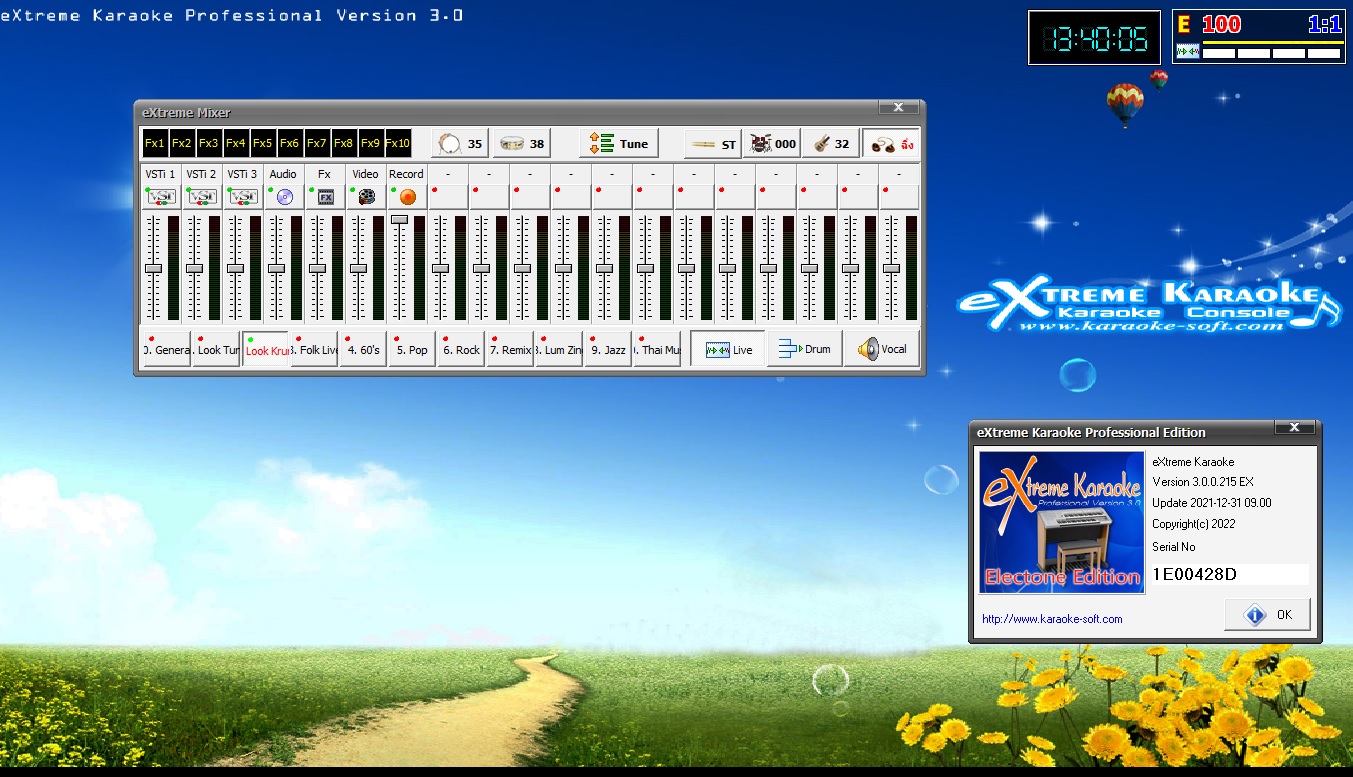Viewport: 1353px width, 777px height.
Task: Click the tambourine button showing 35
Action: tap(460, 144)
